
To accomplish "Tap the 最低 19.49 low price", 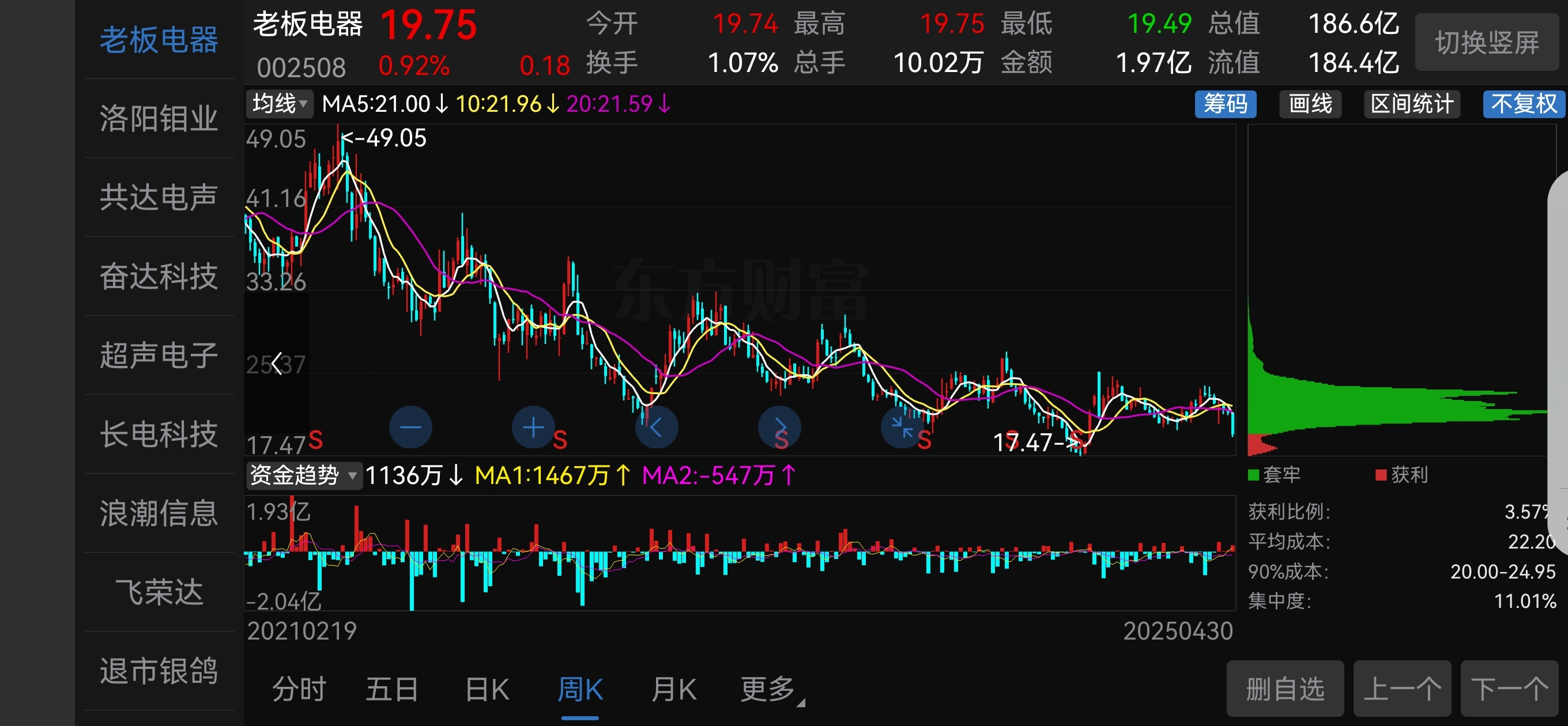I will coord(1159,24).
